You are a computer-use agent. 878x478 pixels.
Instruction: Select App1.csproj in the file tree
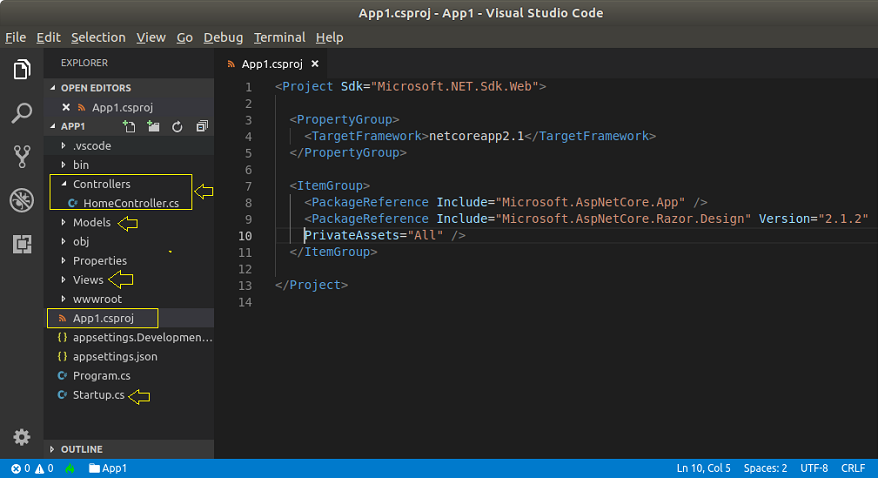pyautogui.click(x=103, y=318)
